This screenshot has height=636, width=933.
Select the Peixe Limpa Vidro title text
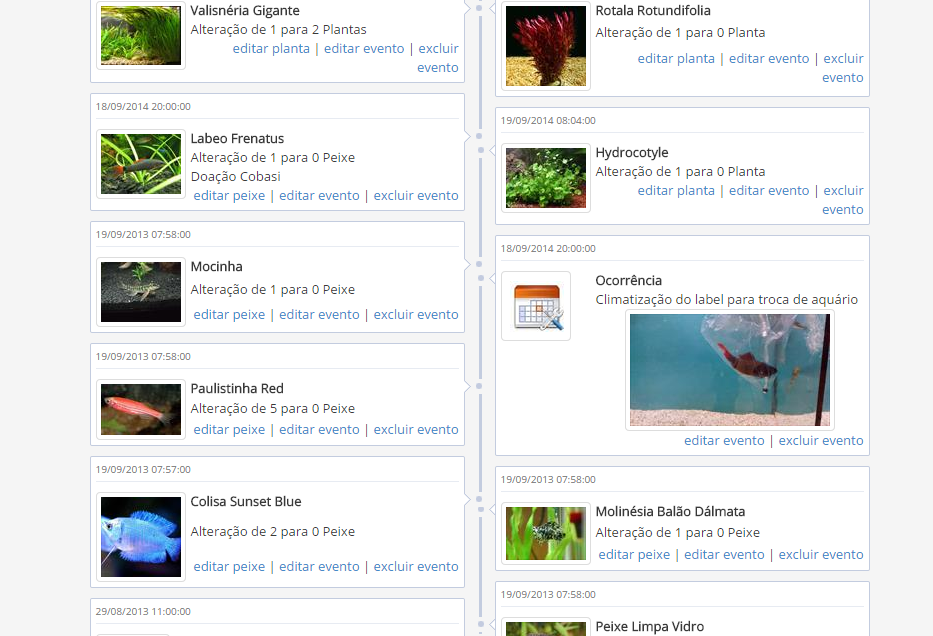pos(650,626)
